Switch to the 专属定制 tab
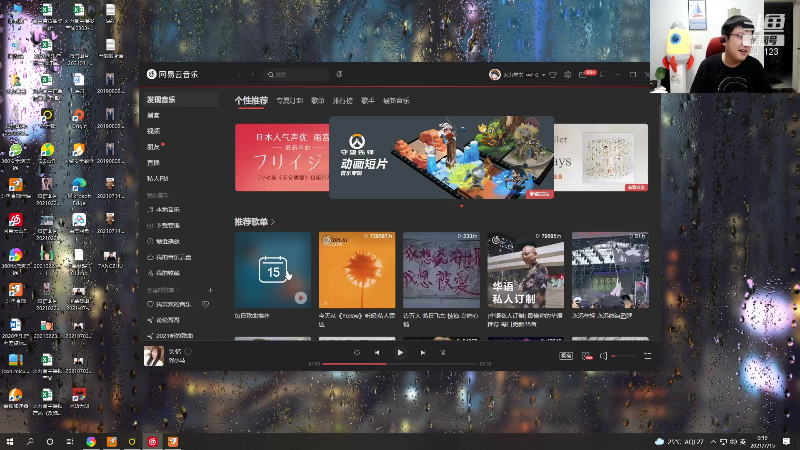The height and width of the screenshot is (450, 800). [289, 101]
